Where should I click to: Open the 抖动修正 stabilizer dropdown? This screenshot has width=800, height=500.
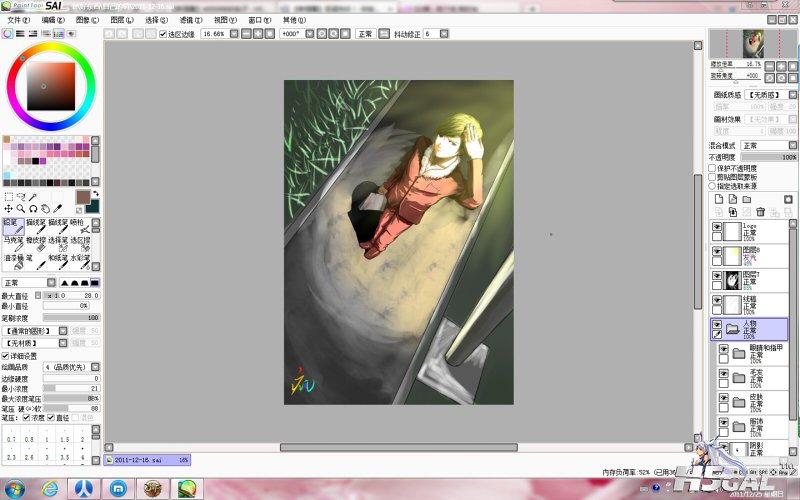(444, 34)
